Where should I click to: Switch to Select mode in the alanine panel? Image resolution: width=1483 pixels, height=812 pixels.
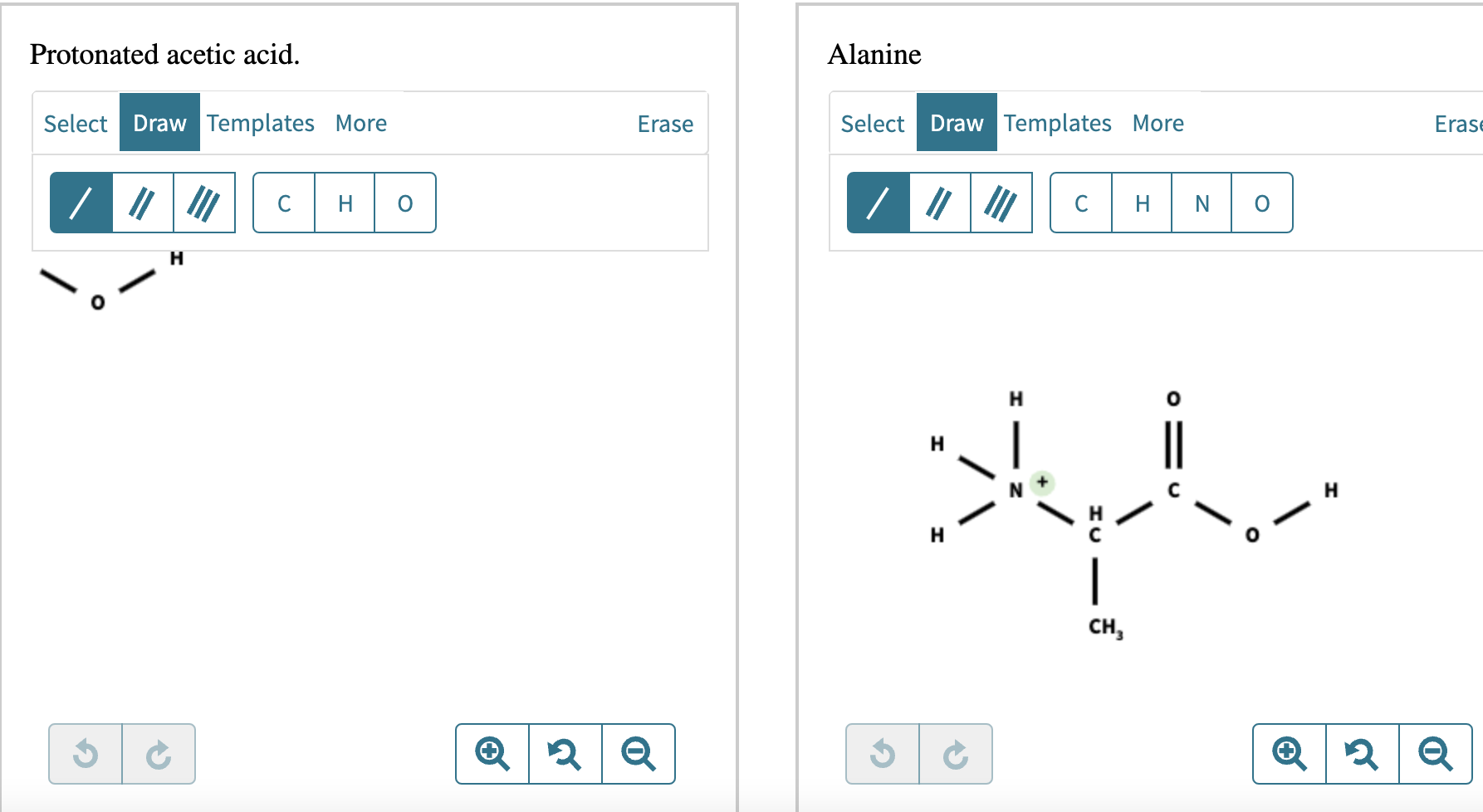[872, 123]
